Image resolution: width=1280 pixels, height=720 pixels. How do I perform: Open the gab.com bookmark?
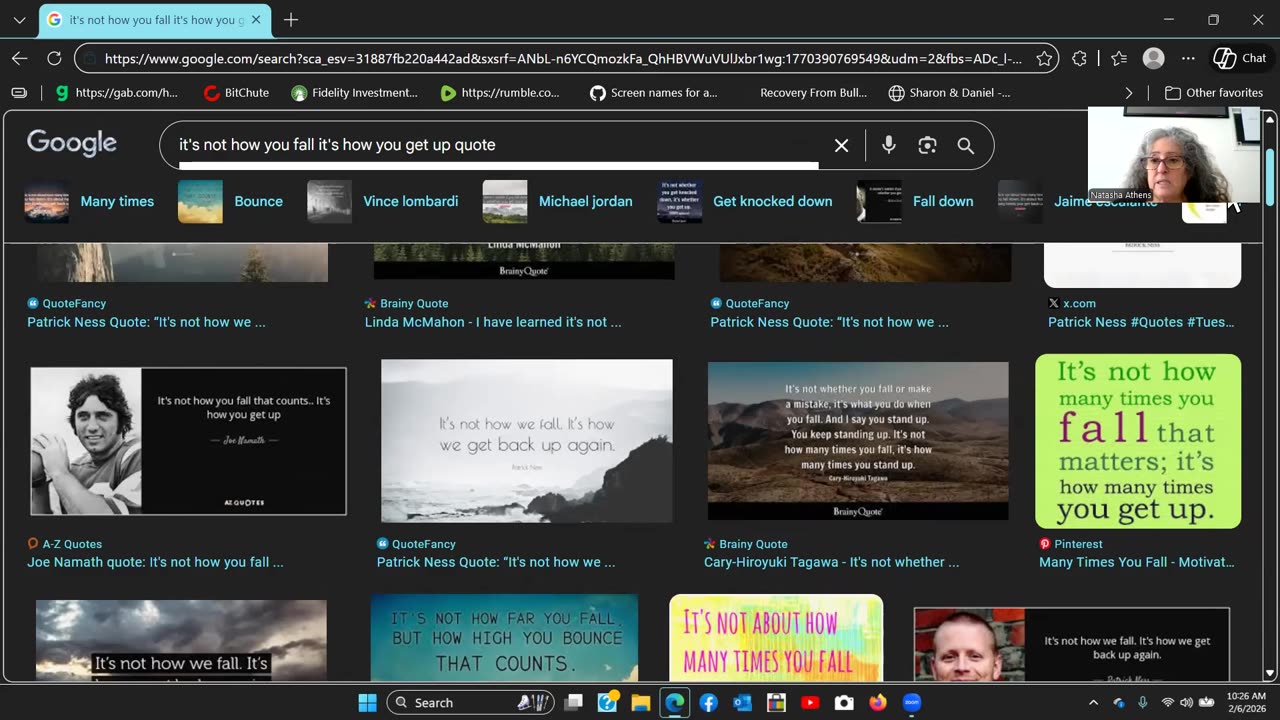pyautogui.click(x=117, y=93)
